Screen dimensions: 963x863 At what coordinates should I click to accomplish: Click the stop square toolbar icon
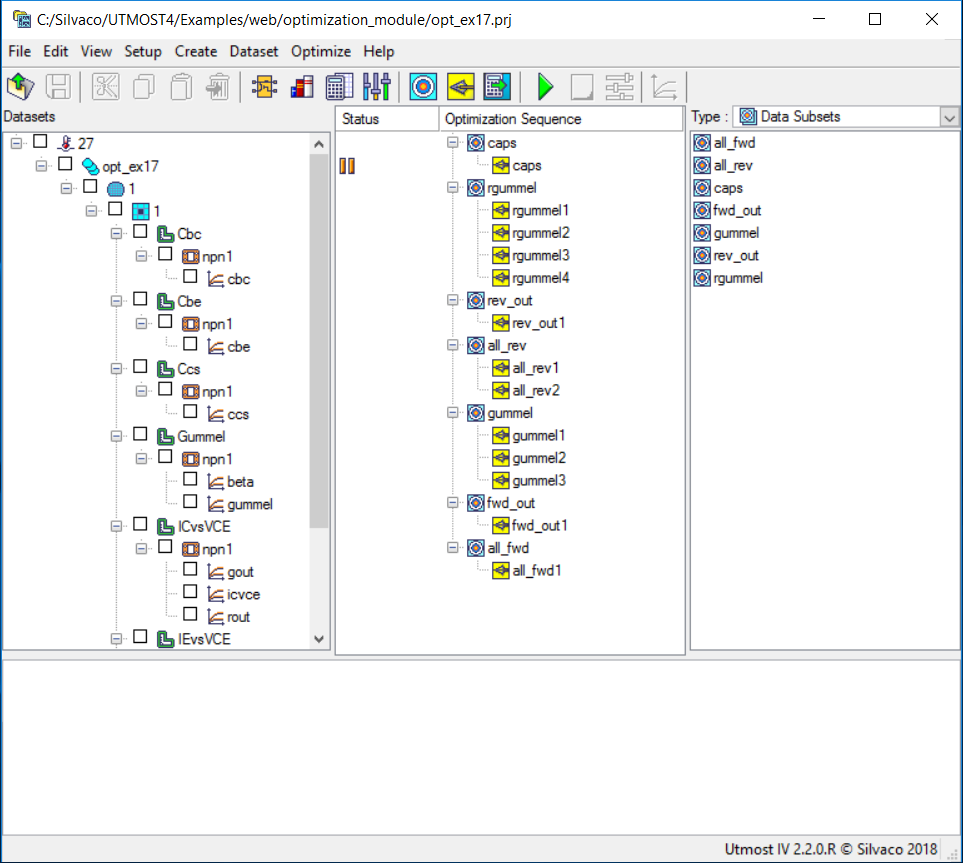click(x=582, y=87)
